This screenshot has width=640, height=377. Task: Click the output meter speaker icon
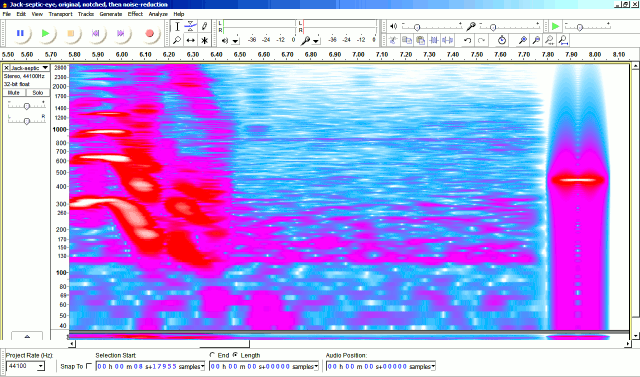[225, 40]
